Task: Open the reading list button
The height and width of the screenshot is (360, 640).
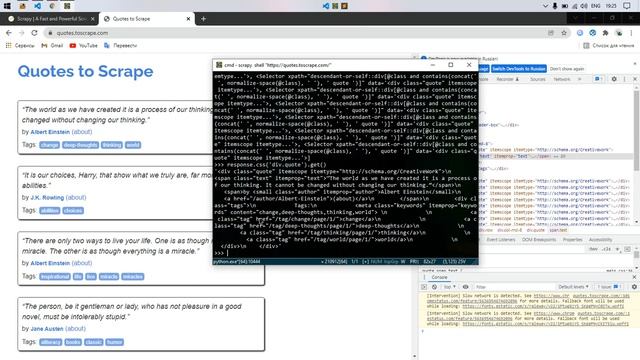Action: (x=609, y=46)
